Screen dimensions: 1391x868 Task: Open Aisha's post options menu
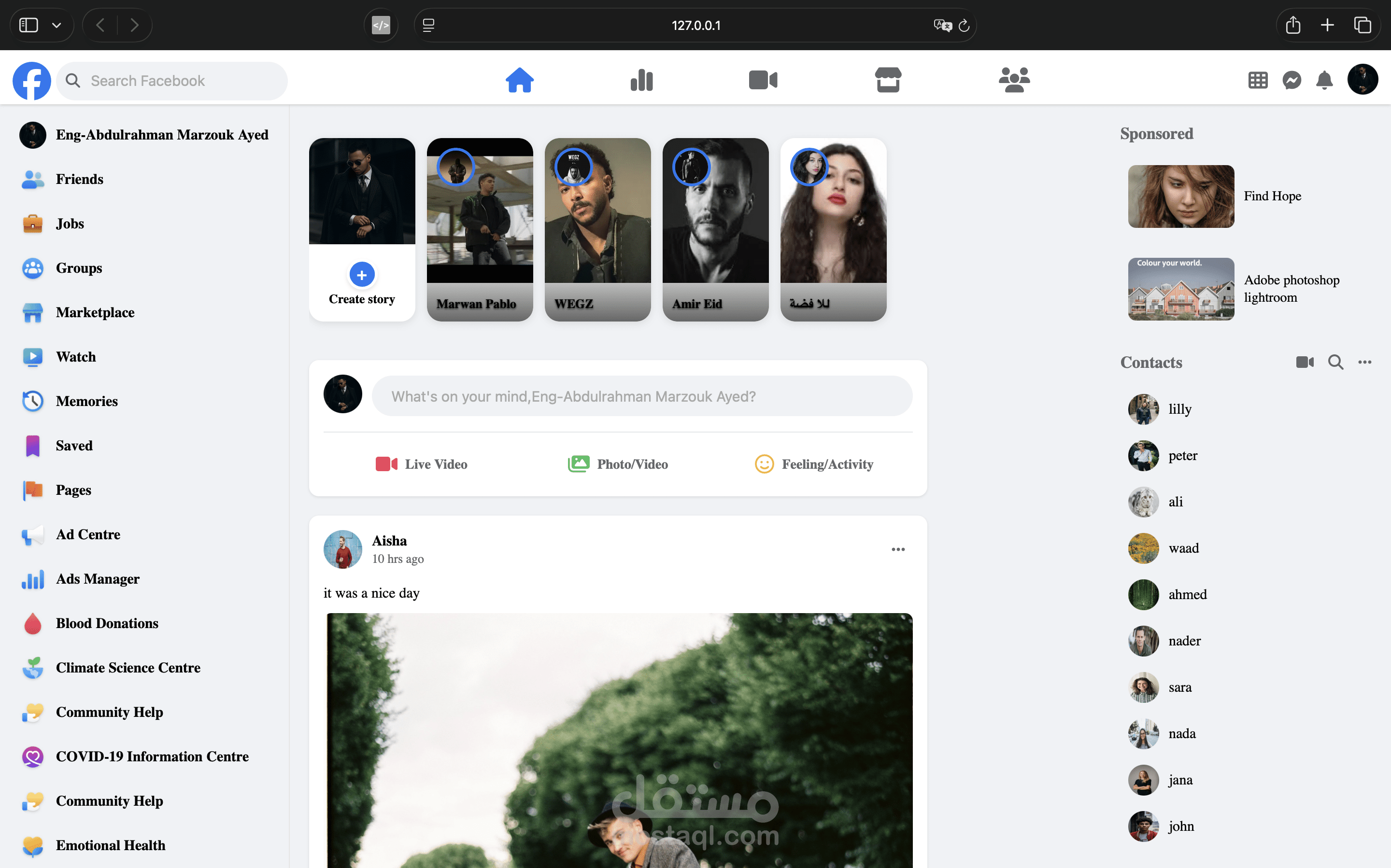coord(898,549)
